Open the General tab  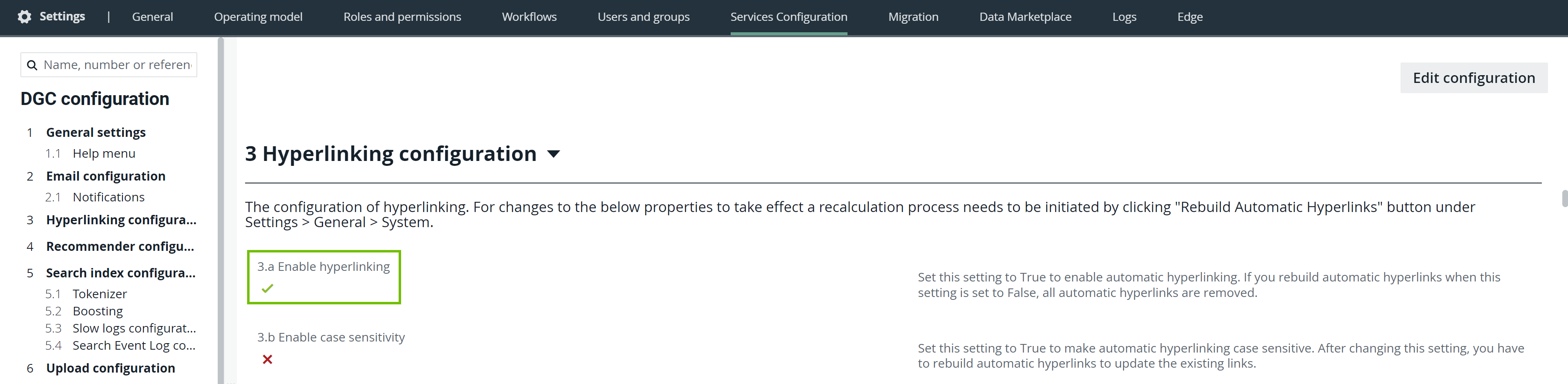pyautogui.click(x=152, y=17)
